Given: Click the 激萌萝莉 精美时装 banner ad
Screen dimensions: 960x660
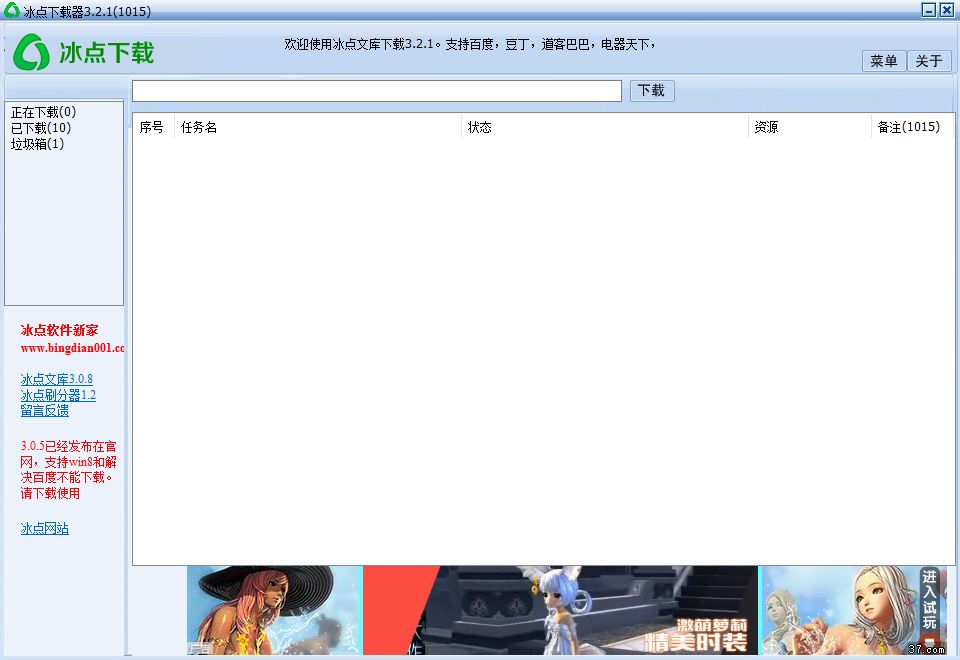Looking at the screenshot, I should [x=560, y=610].
